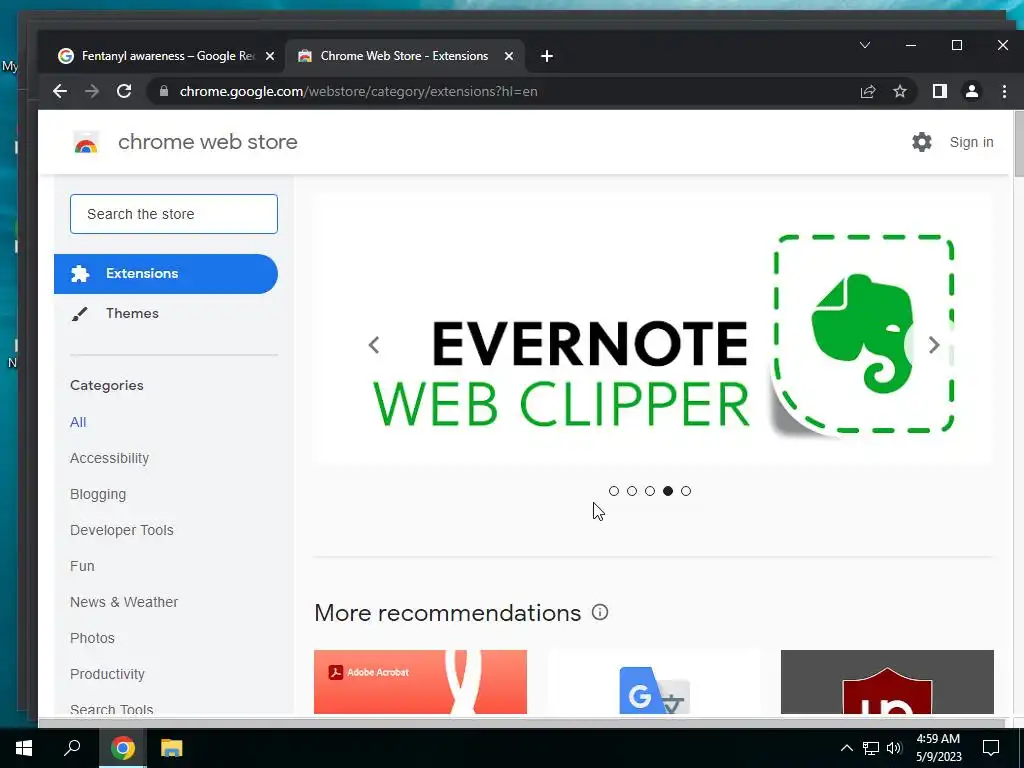Open the Fun category

coord(82,566)
